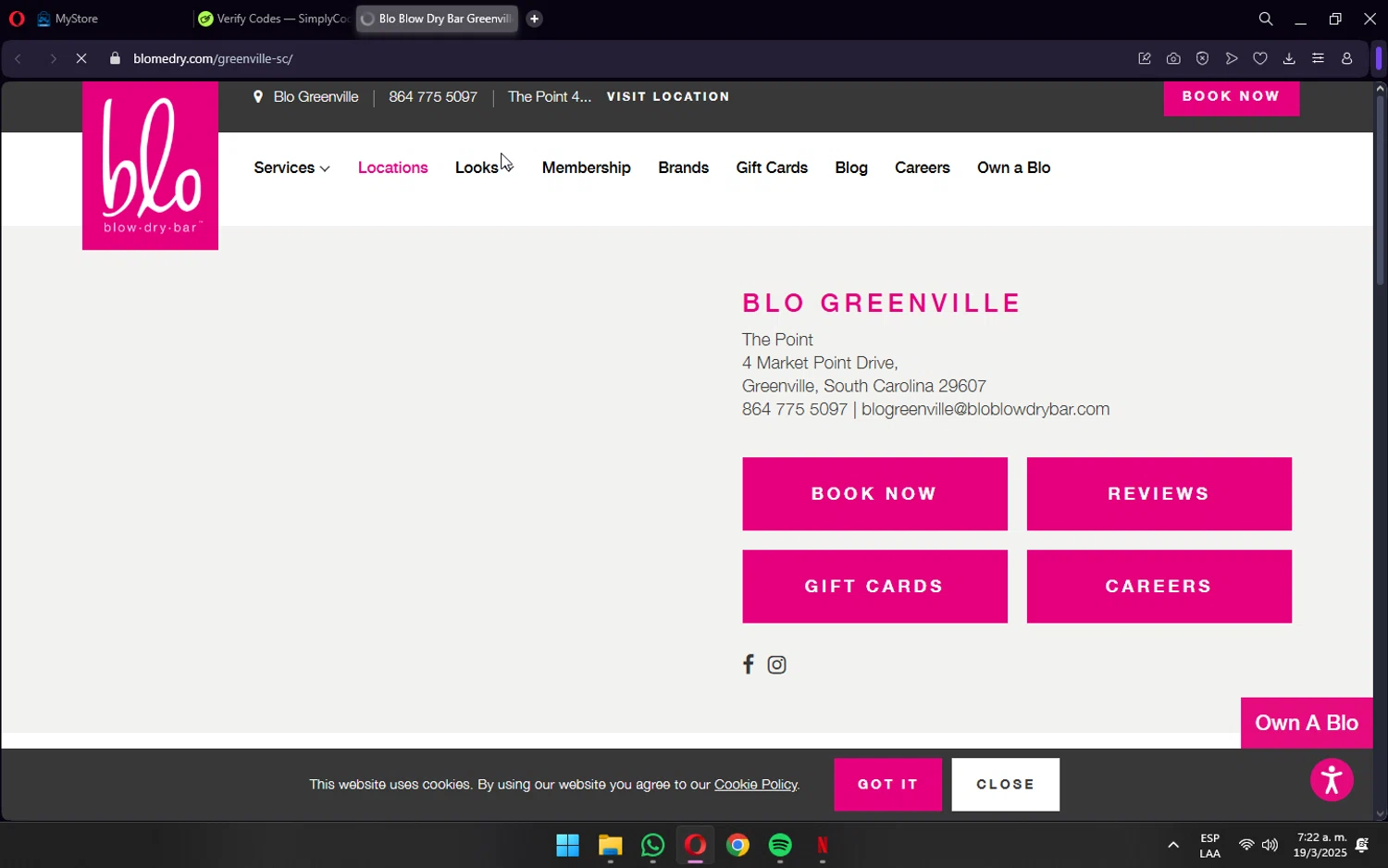Go forward to next page
This screenshot has height=868, width=1388.
tap(53, 58)
